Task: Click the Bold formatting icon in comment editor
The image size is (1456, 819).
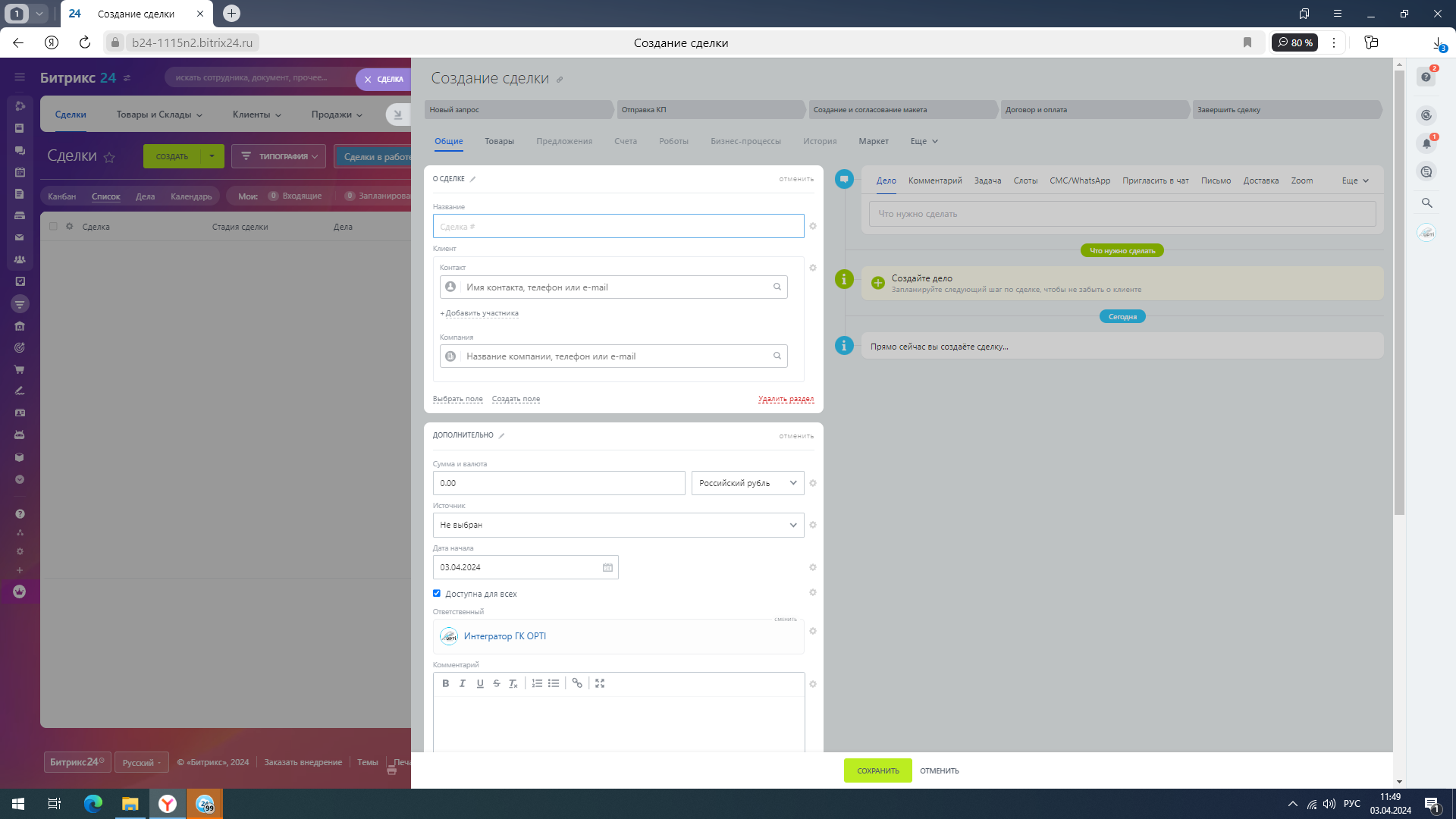Action: click(445, 683)
